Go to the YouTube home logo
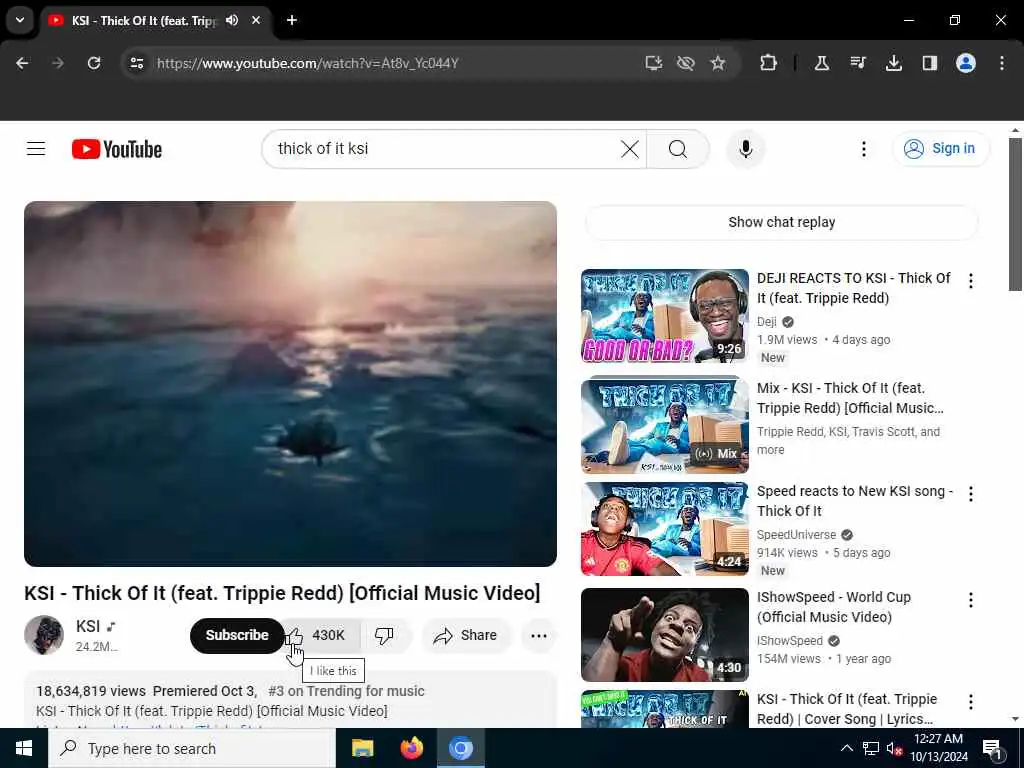Viewport: 1024px width, 768px height. 117,149
